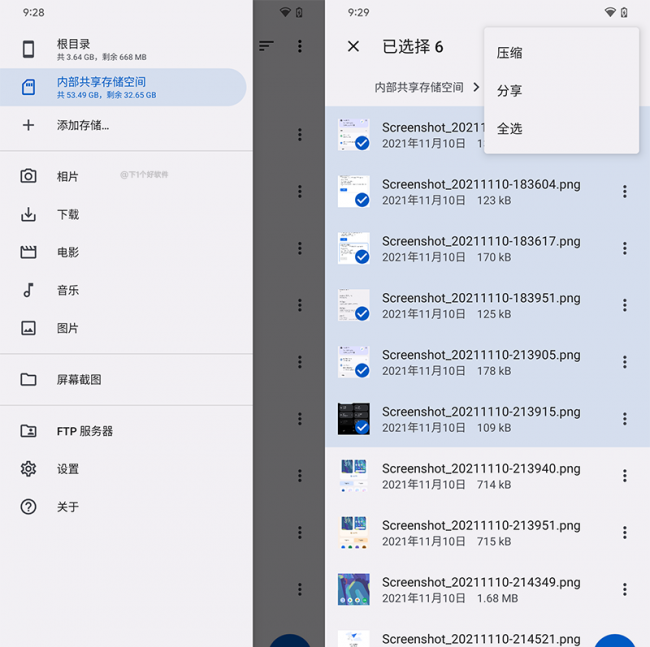Open the FTP 服务器 folder icon
Viewport: 650px width, 647px height.
point(28,431)
